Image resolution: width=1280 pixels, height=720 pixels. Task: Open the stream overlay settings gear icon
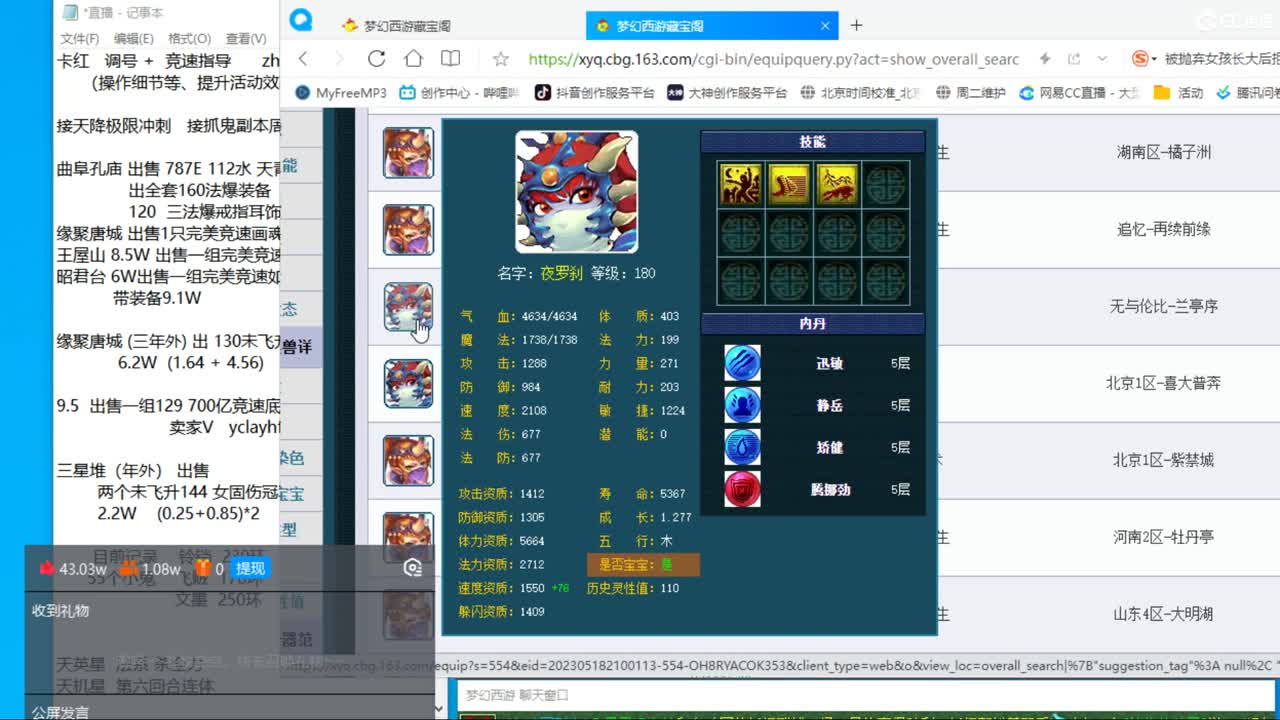coord(412,568)
